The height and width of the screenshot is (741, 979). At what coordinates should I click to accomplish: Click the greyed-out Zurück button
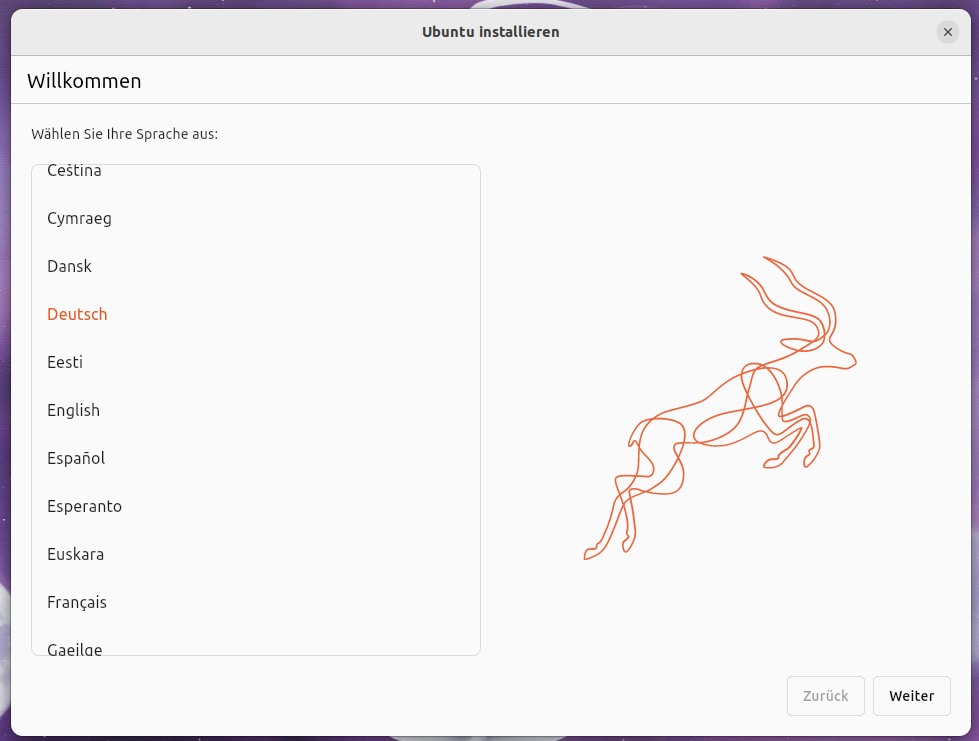coord(825,696)
